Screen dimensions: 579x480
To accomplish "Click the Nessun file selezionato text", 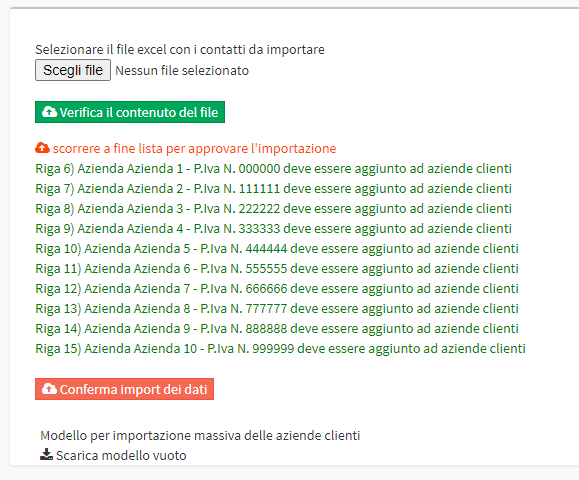I will pos(182,71).
